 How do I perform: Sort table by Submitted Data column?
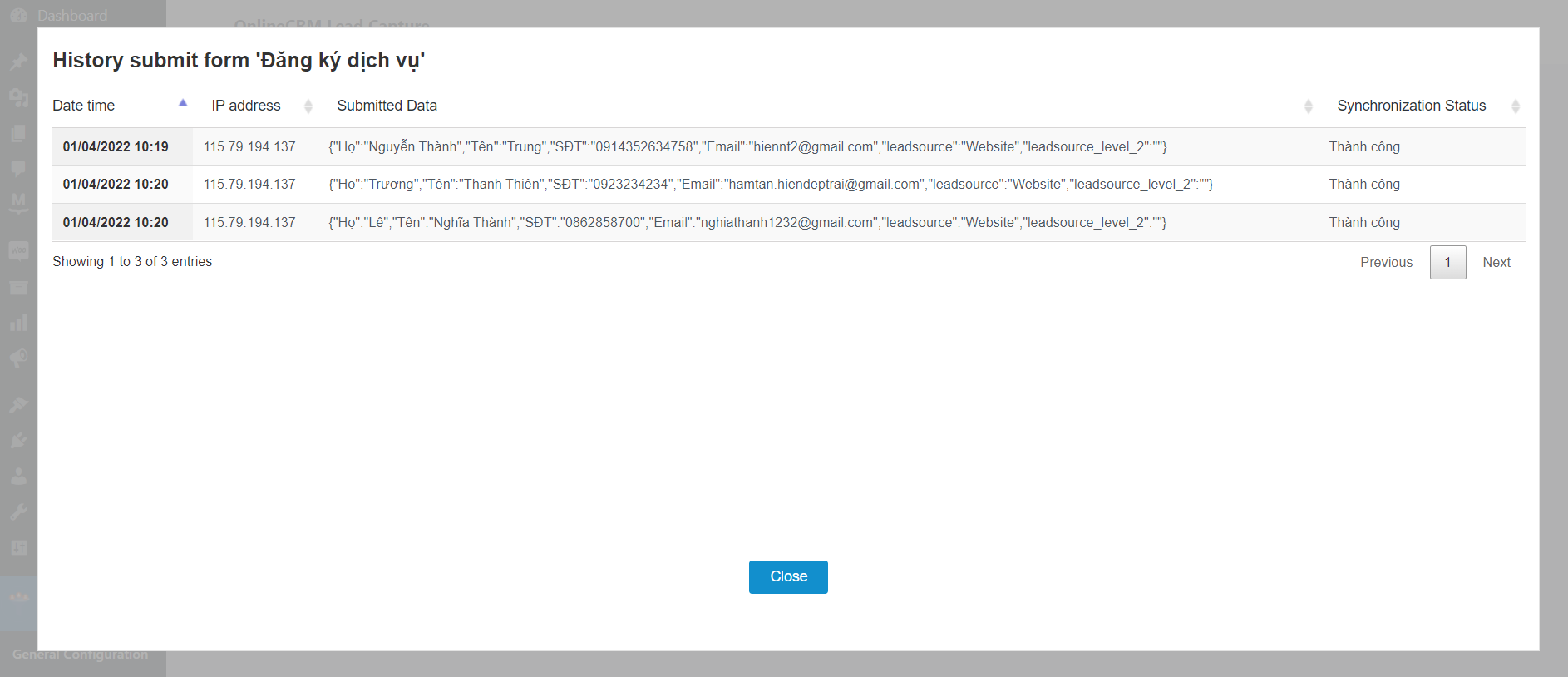(x=819, y=106)
